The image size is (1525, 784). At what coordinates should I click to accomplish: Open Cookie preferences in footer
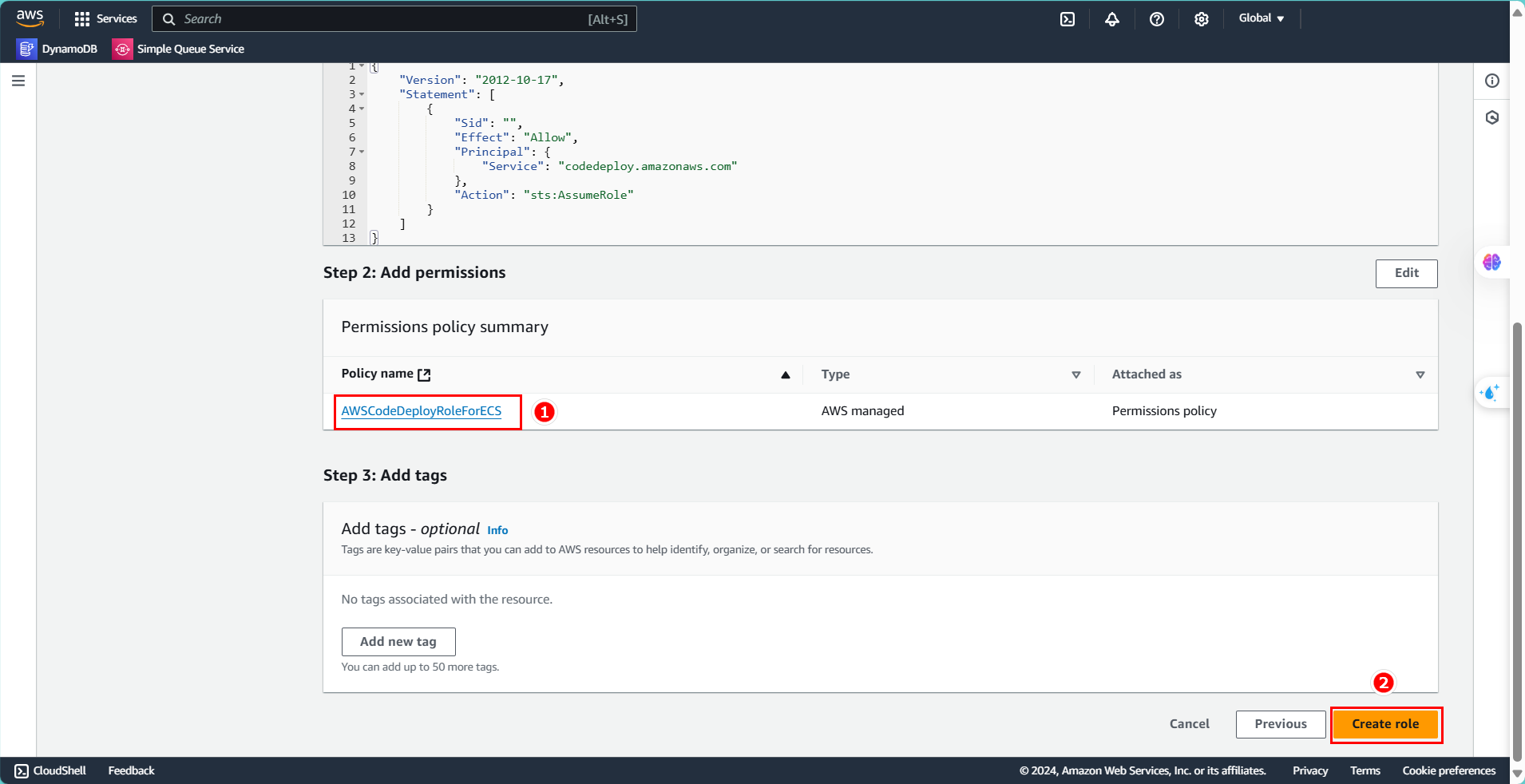pos(1449,770)
